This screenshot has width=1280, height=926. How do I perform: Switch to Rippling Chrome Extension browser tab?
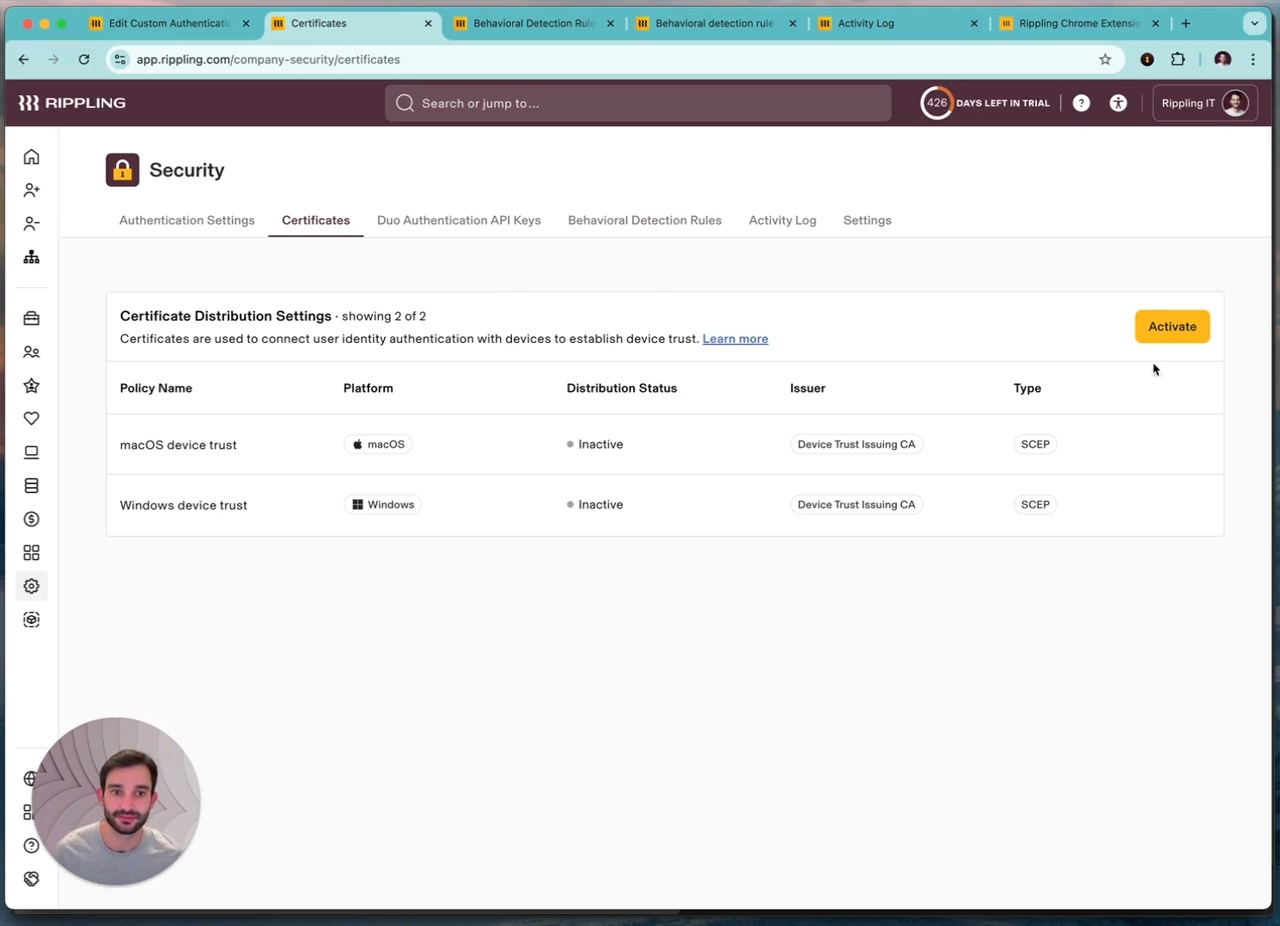pos(1080,23)
